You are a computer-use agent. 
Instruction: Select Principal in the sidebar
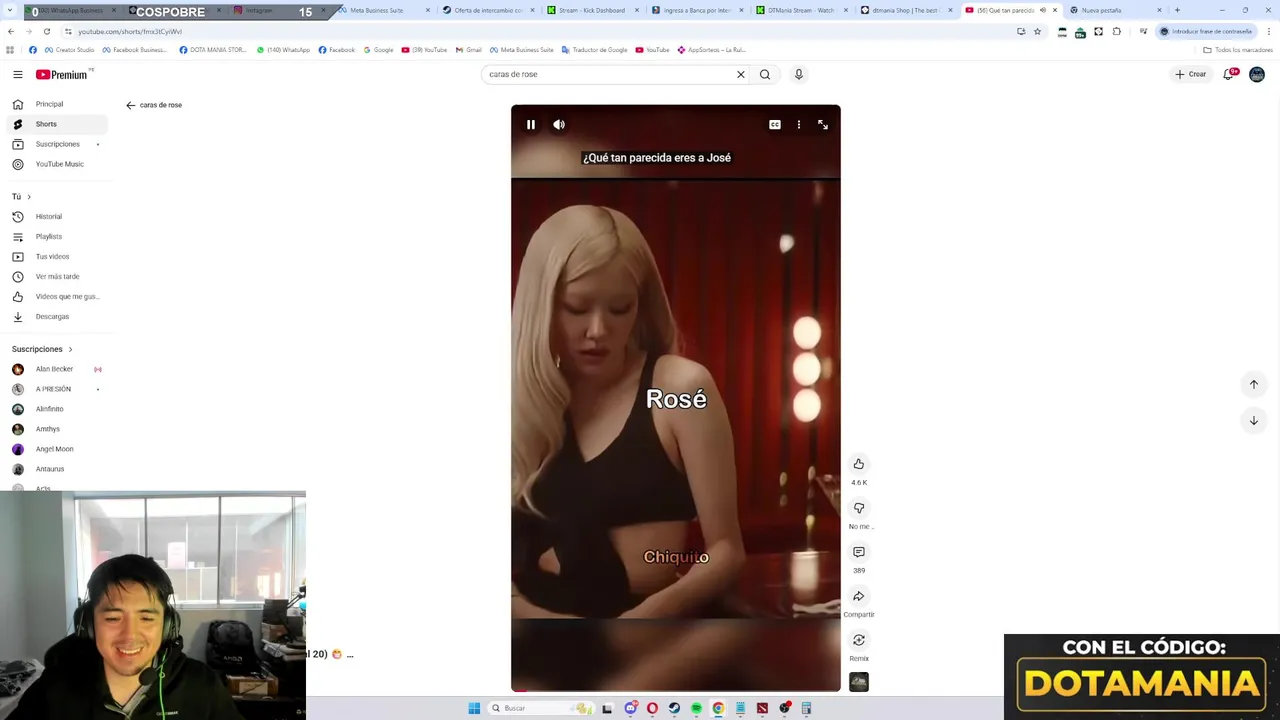tap(56, 104)
